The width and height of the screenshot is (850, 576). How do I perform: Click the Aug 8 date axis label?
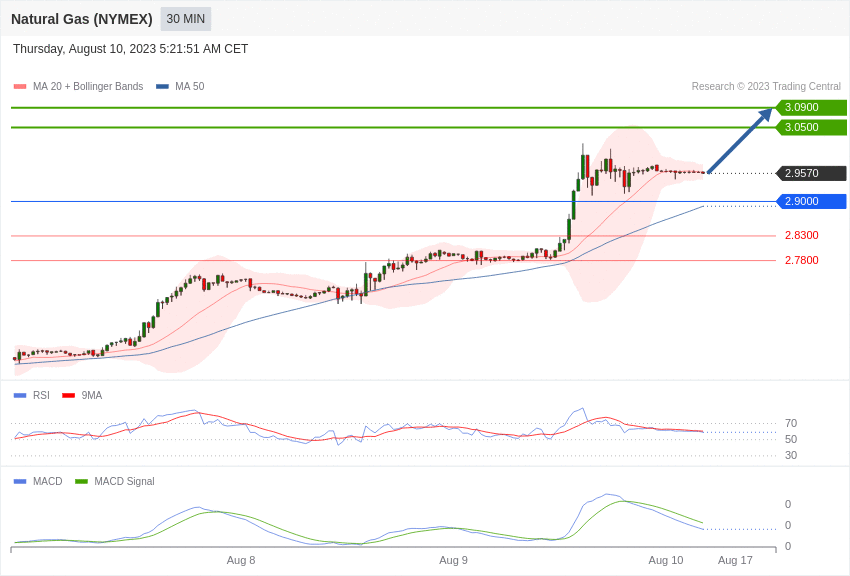(x=241, y=560)
